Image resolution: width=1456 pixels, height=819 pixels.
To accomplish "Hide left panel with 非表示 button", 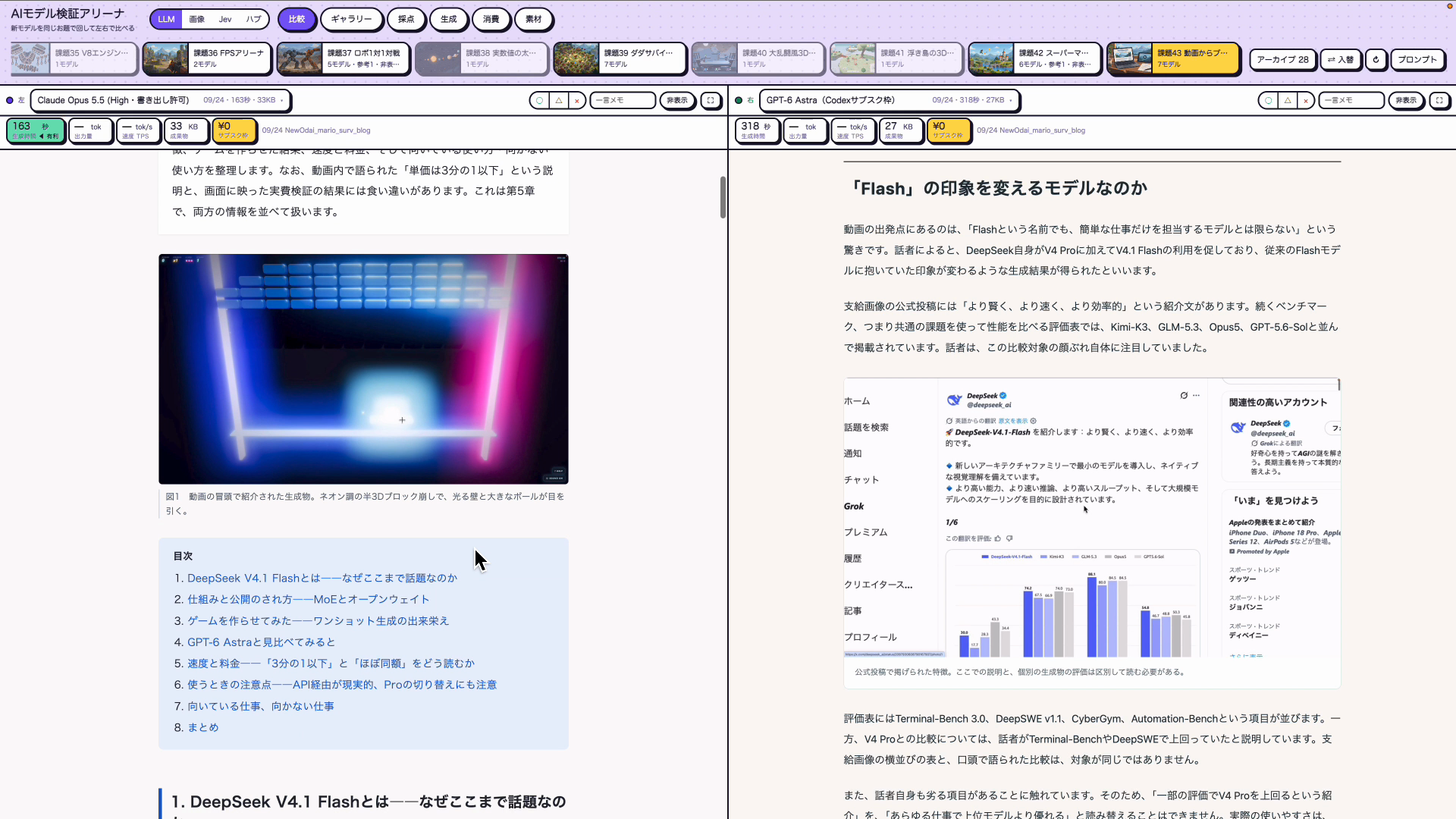I will pos(677,100).
